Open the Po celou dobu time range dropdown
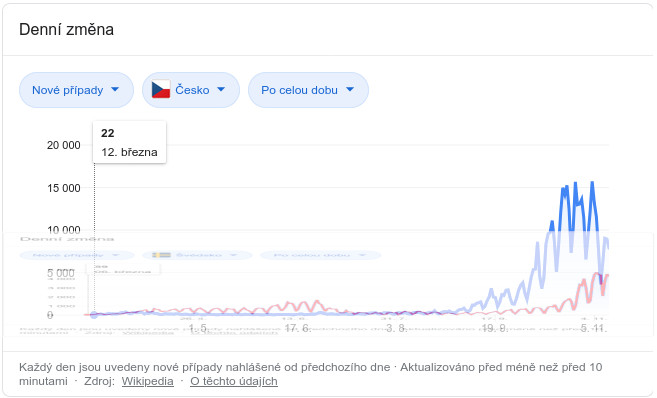The height and width of the screenshot is (398, 657). [x=308, y=90]
